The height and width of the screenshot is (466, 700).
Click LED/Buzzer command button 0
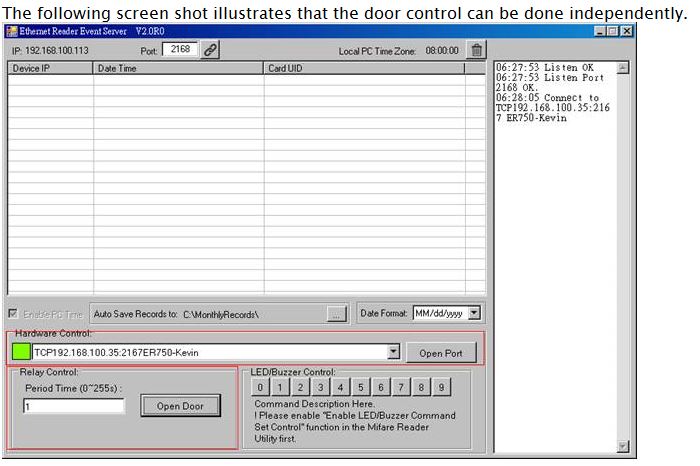click(260, 387)
